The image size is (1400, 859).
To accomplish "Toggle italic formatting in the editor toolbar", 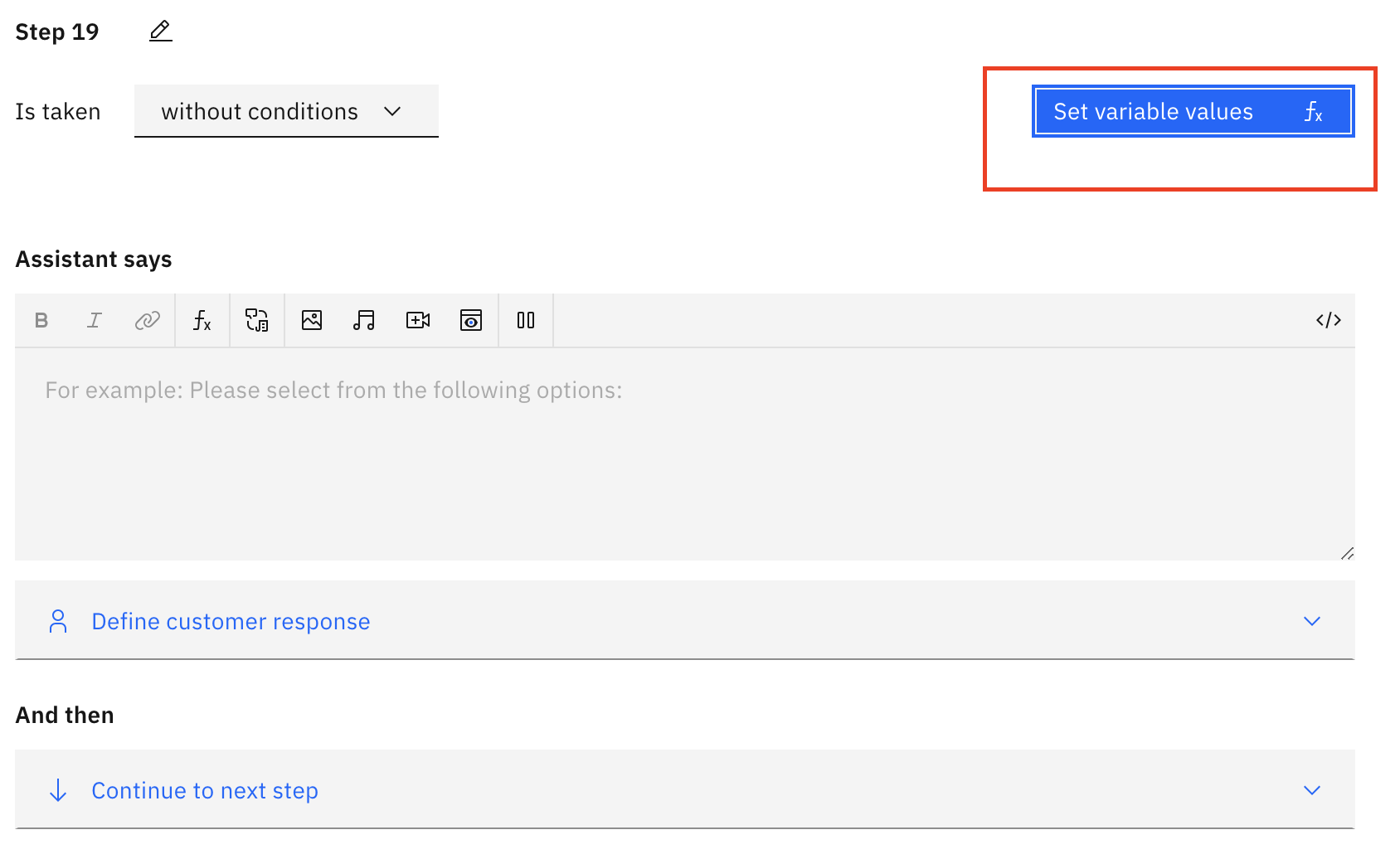I will [95, 320].
